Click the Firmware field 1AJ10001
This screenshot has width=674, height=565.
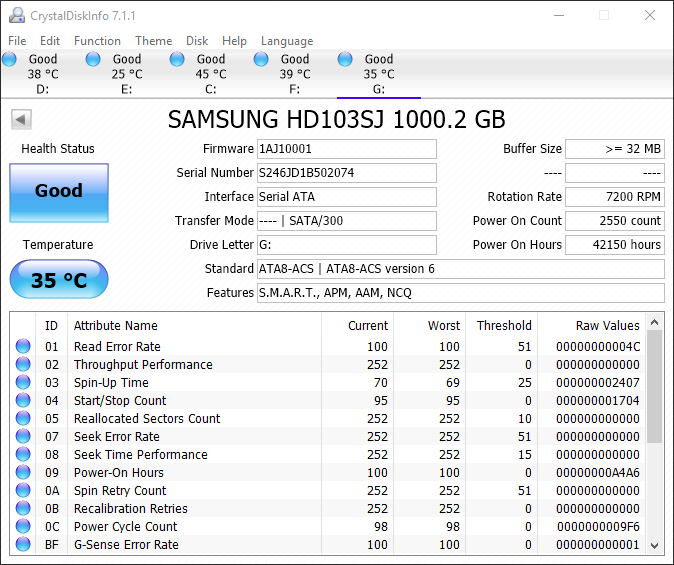(x=347, y=149)
